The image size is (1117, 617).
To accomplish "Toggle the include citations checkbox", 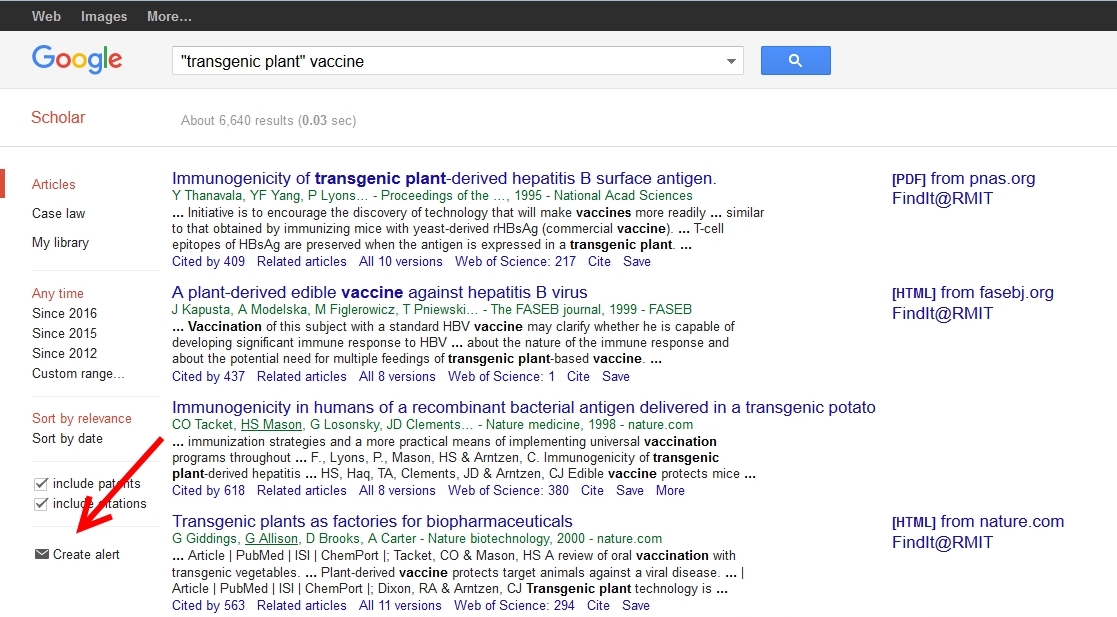I will 41,504.
